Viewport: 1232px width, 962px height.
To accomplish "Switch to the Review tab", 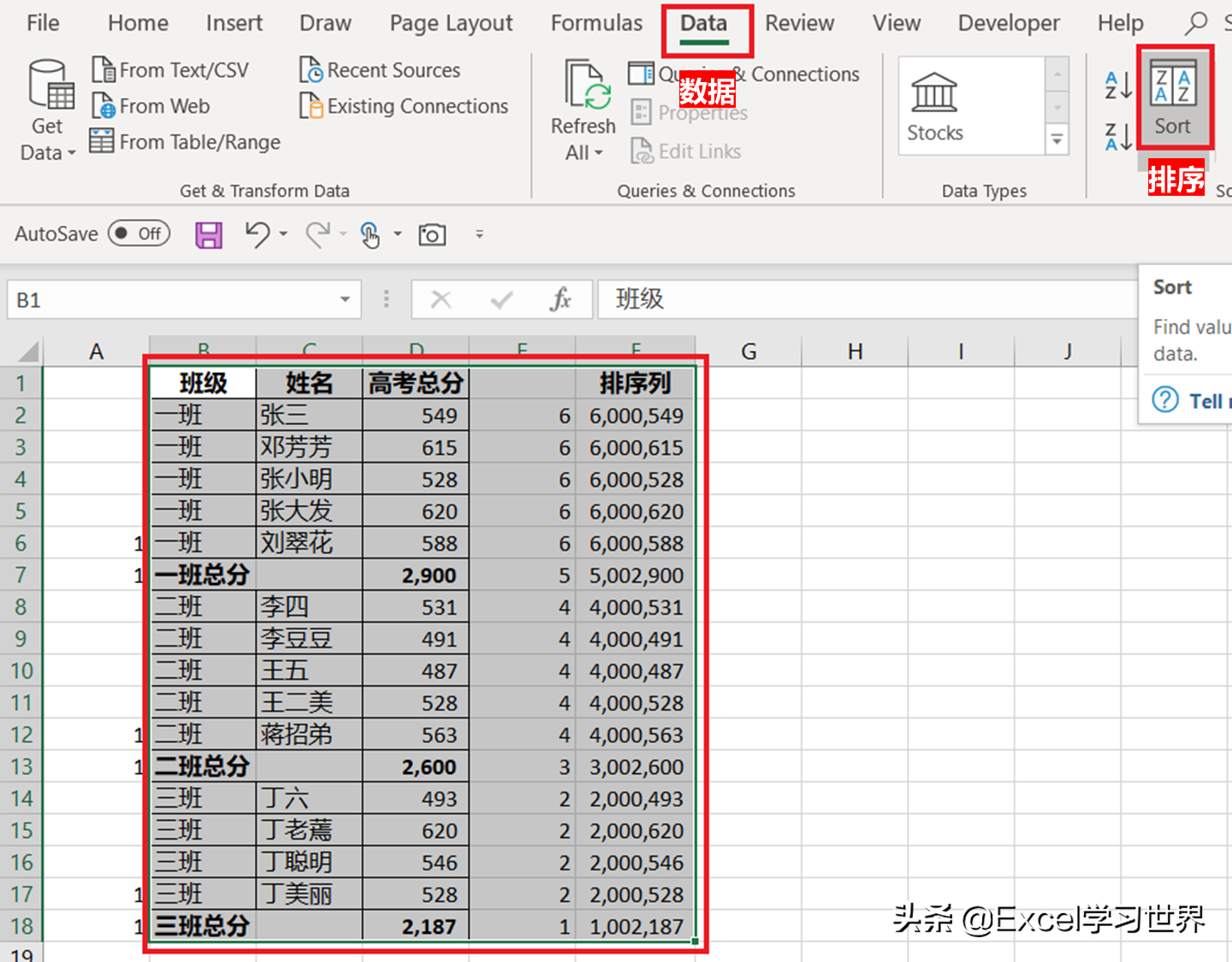I will coord(799,23).
